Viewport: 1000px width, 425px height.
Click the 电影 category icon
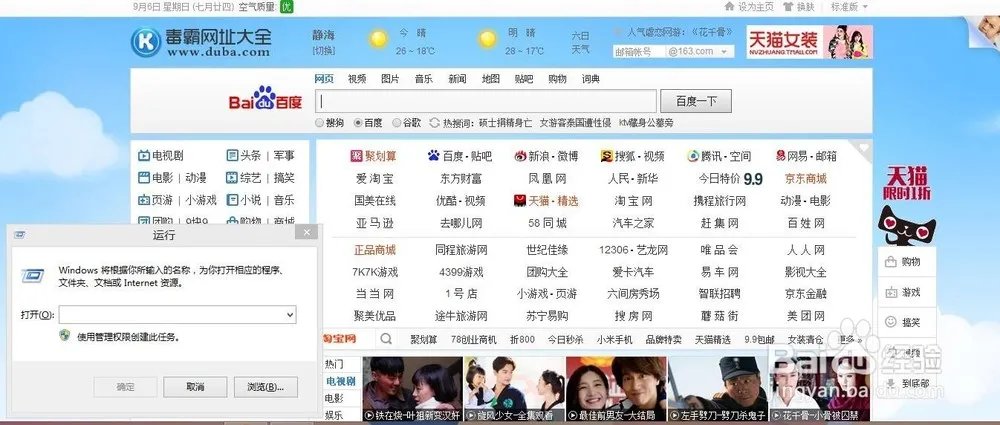point(143,177)
